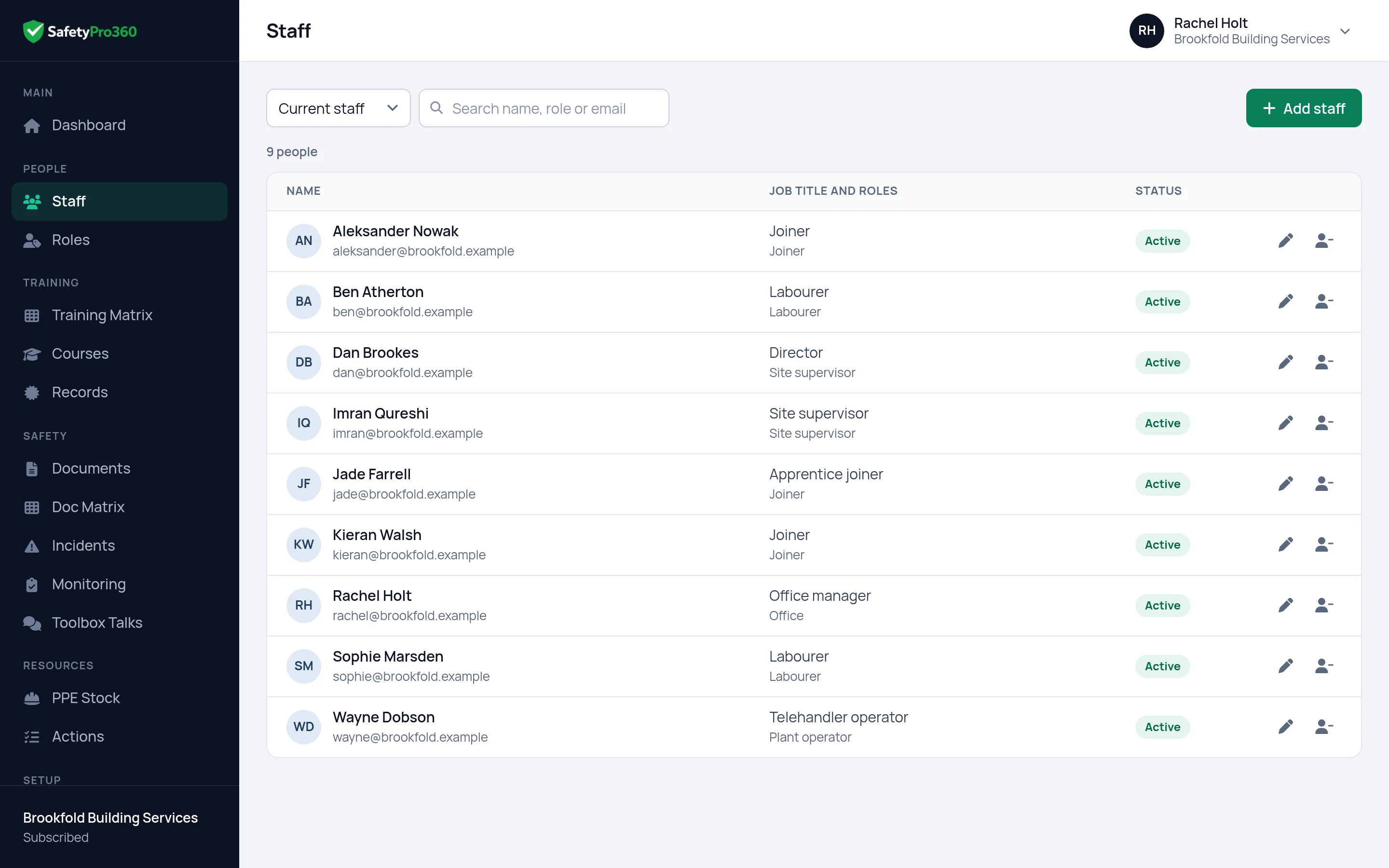
Task: Remove Imran Qureshi via person-minus icon
Action: (x=1323, y=423)
